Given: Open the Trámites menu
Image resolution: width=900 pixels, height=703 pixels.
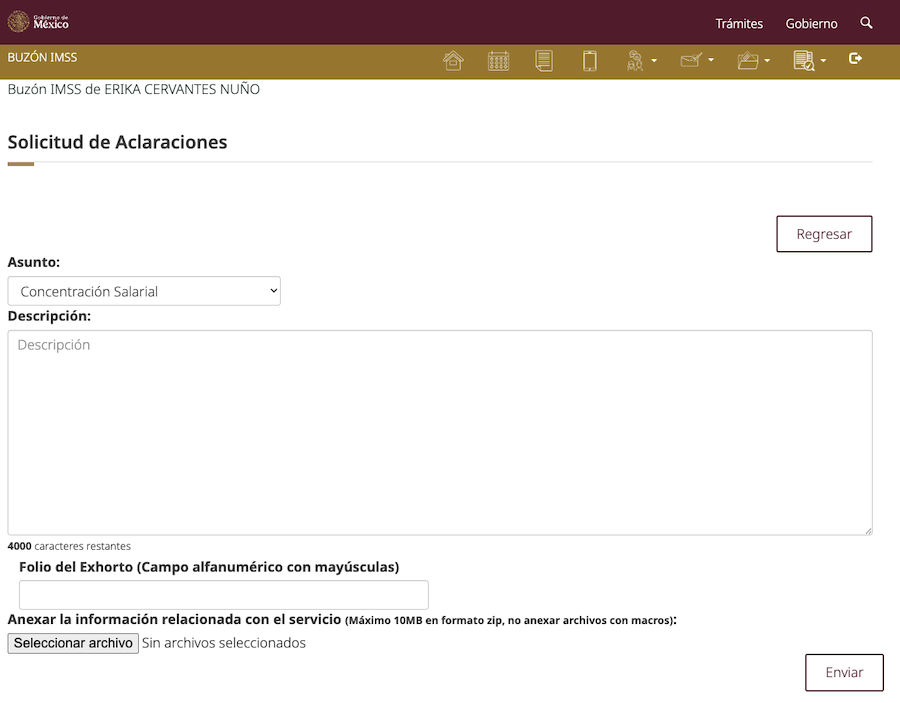Looking at the screenshot, I should click(739, 24).
